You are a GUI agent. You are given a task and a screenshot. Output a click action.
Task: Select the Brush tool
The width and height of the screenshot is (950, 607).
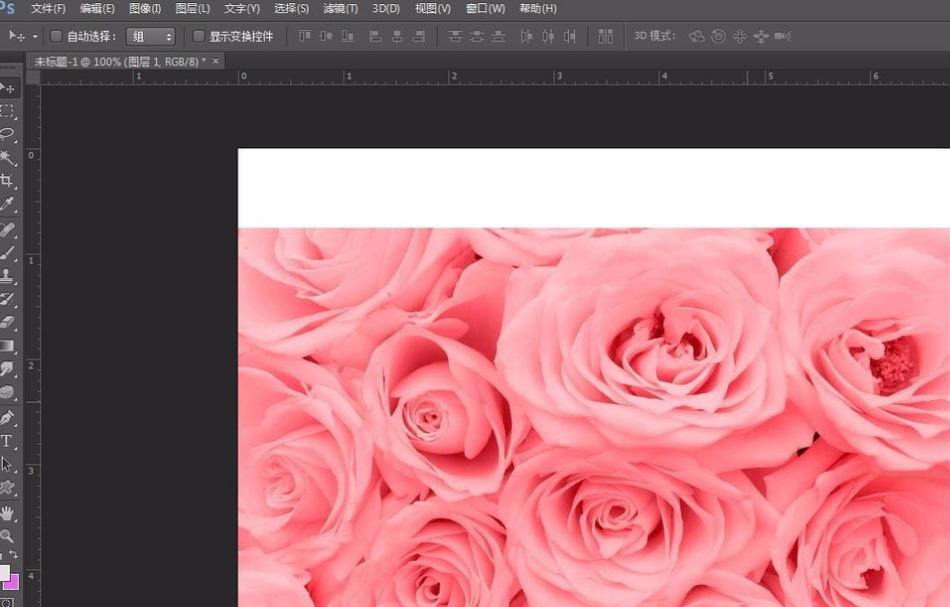tap(7, 253)
